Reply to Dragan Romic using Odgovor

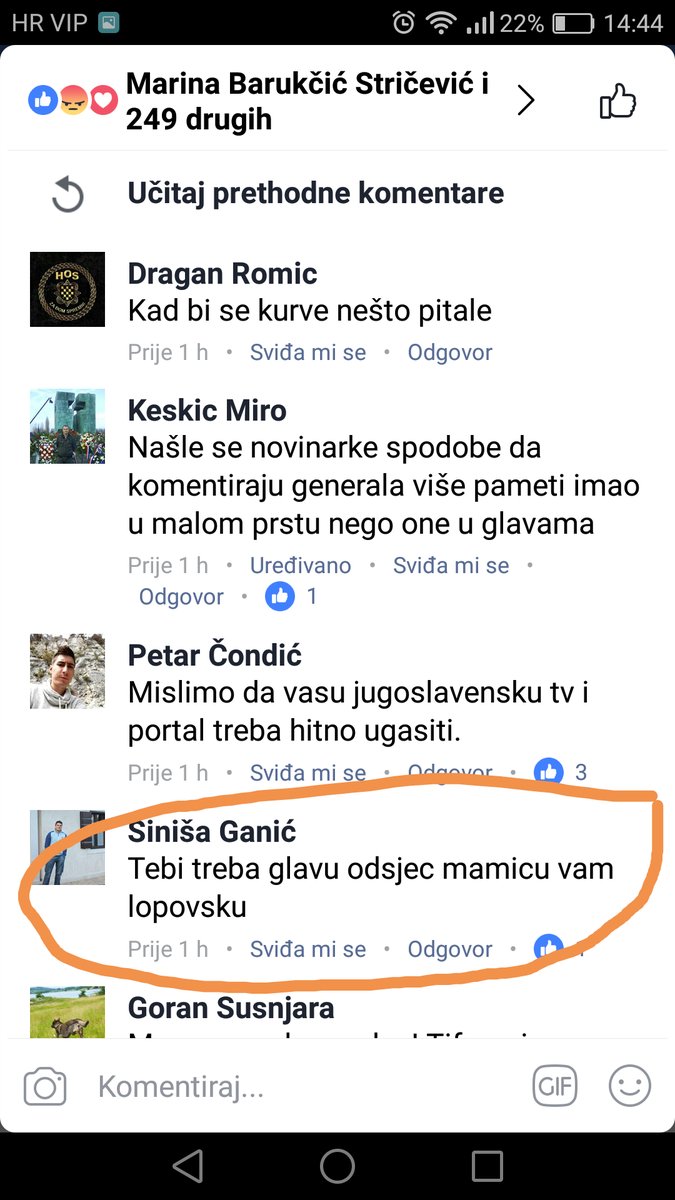pyautogui.click(x=450, y=352)
